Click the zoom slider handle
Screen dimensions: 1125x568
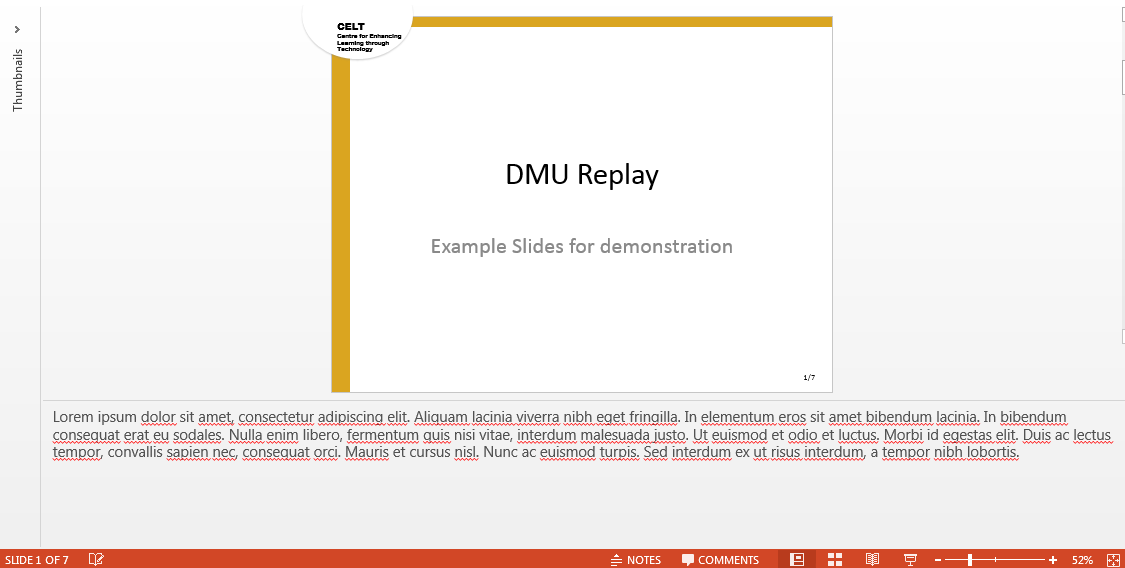[970, 560]
